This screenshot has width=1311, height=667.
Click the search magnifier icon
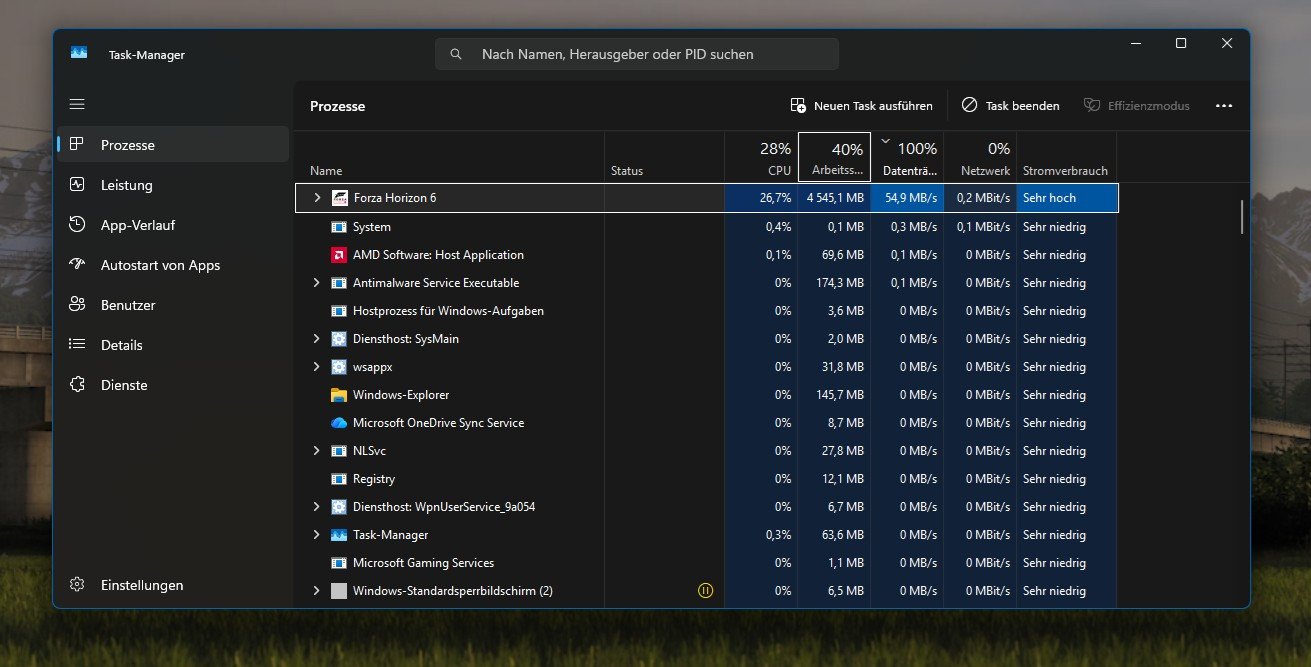(x=456, y=54)
